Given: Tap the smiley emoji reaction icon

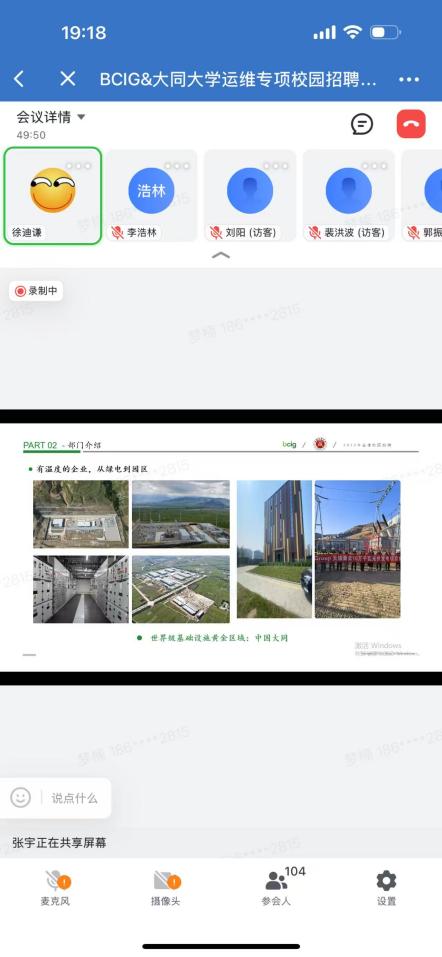Looking at the screenshot, I should pyautogui.click(x=21, y=797).
